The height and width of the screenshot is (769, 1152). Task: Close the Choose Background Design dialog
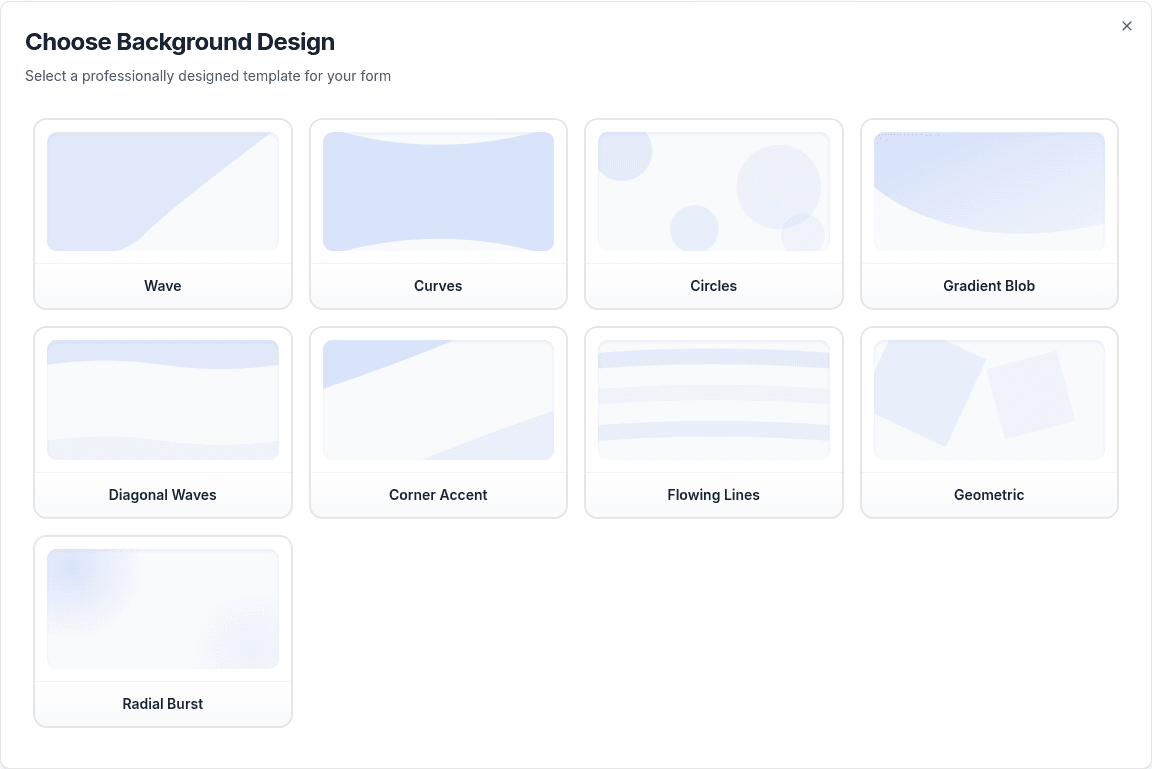(1126, 26)
